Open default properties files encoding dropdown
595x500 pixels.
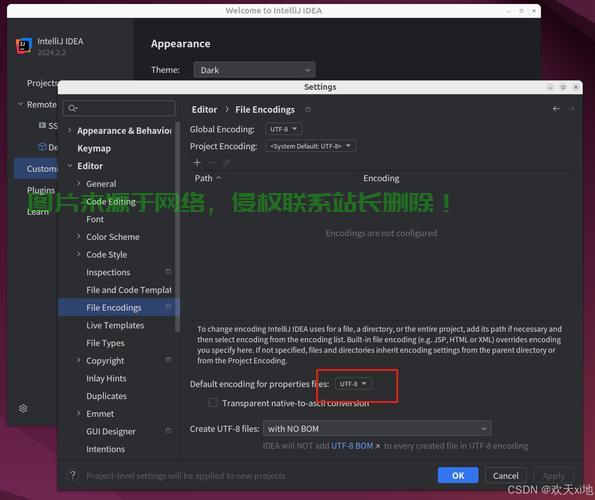(x=353, y=384)
